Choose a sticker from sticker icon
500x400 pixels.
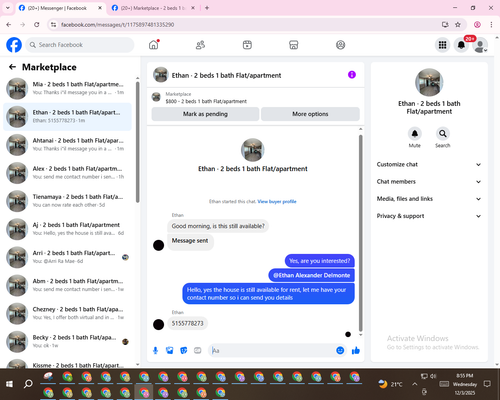pyautogui.click(x=184, y=350)
